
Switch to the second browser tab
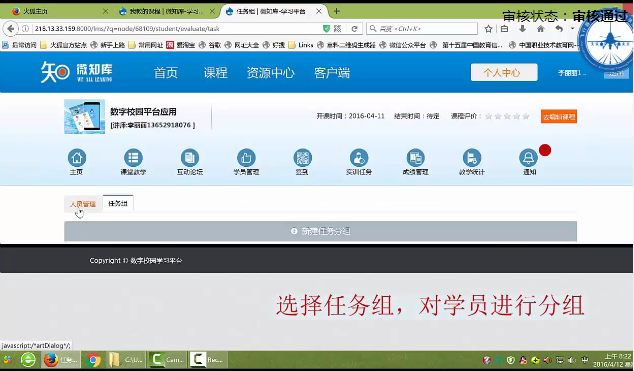166,11
